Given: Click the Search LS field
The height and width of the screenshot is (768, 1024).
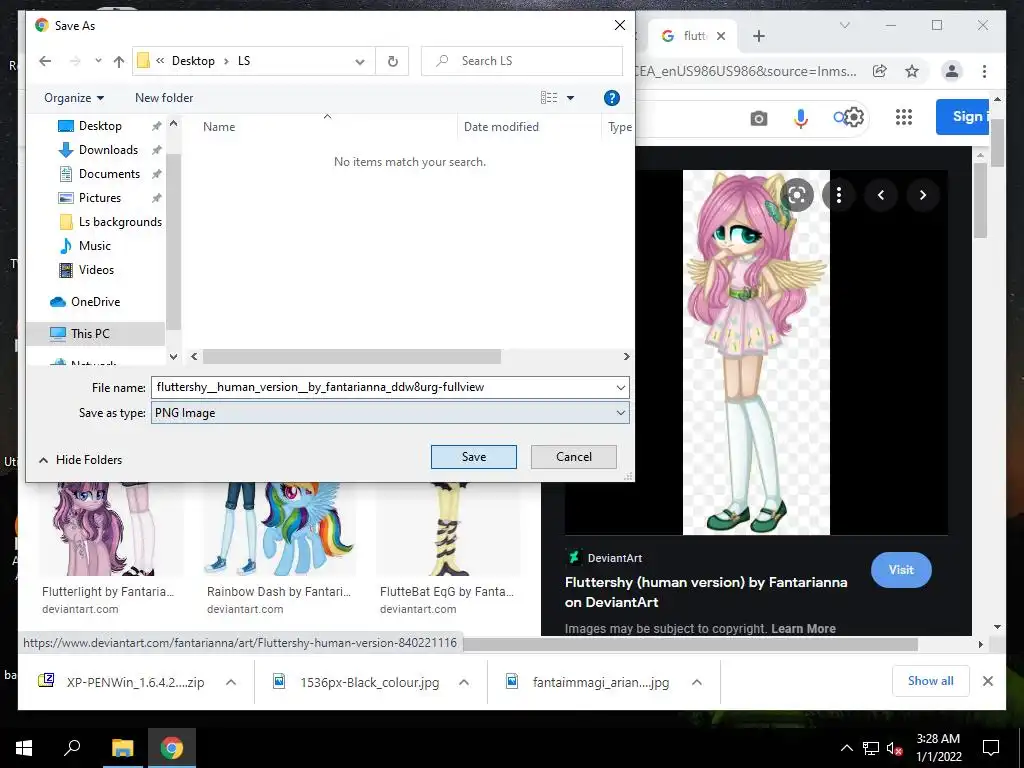Looking at the screenshot, I should tap(522, 61).
